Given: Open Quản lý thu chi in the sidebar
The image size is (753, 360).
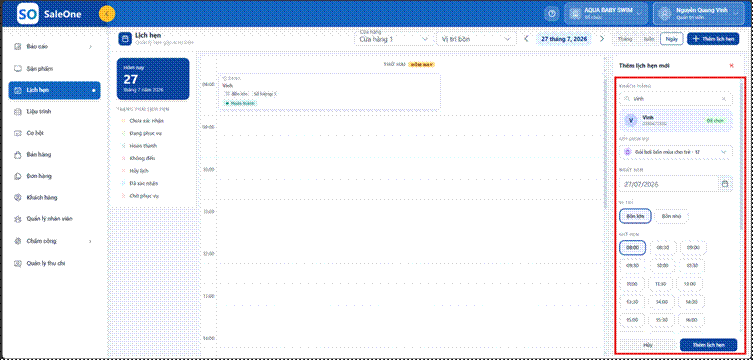Looking at the screenshot, I should (54, 263).
